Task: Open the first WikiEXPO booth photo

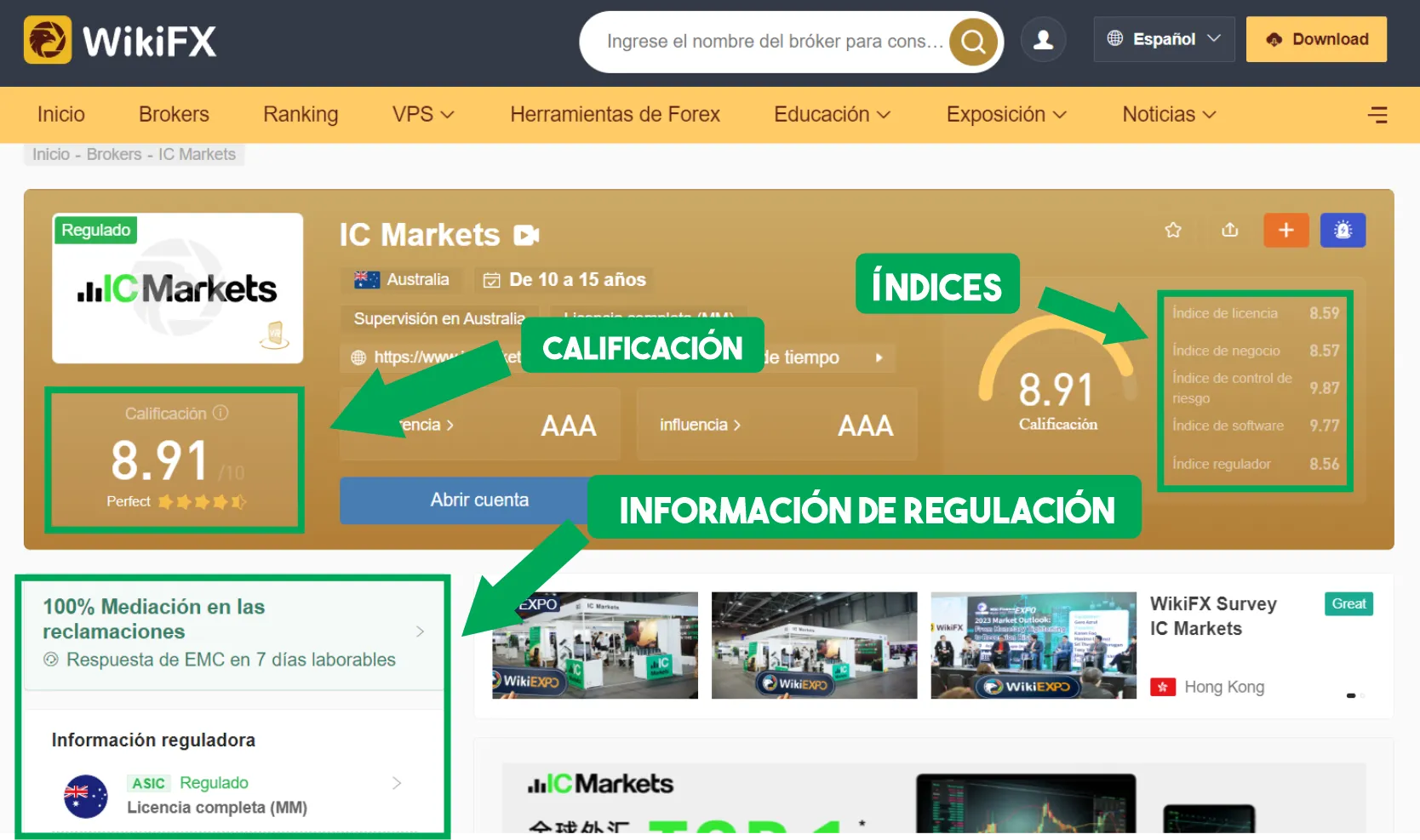Action: (595, 645)
